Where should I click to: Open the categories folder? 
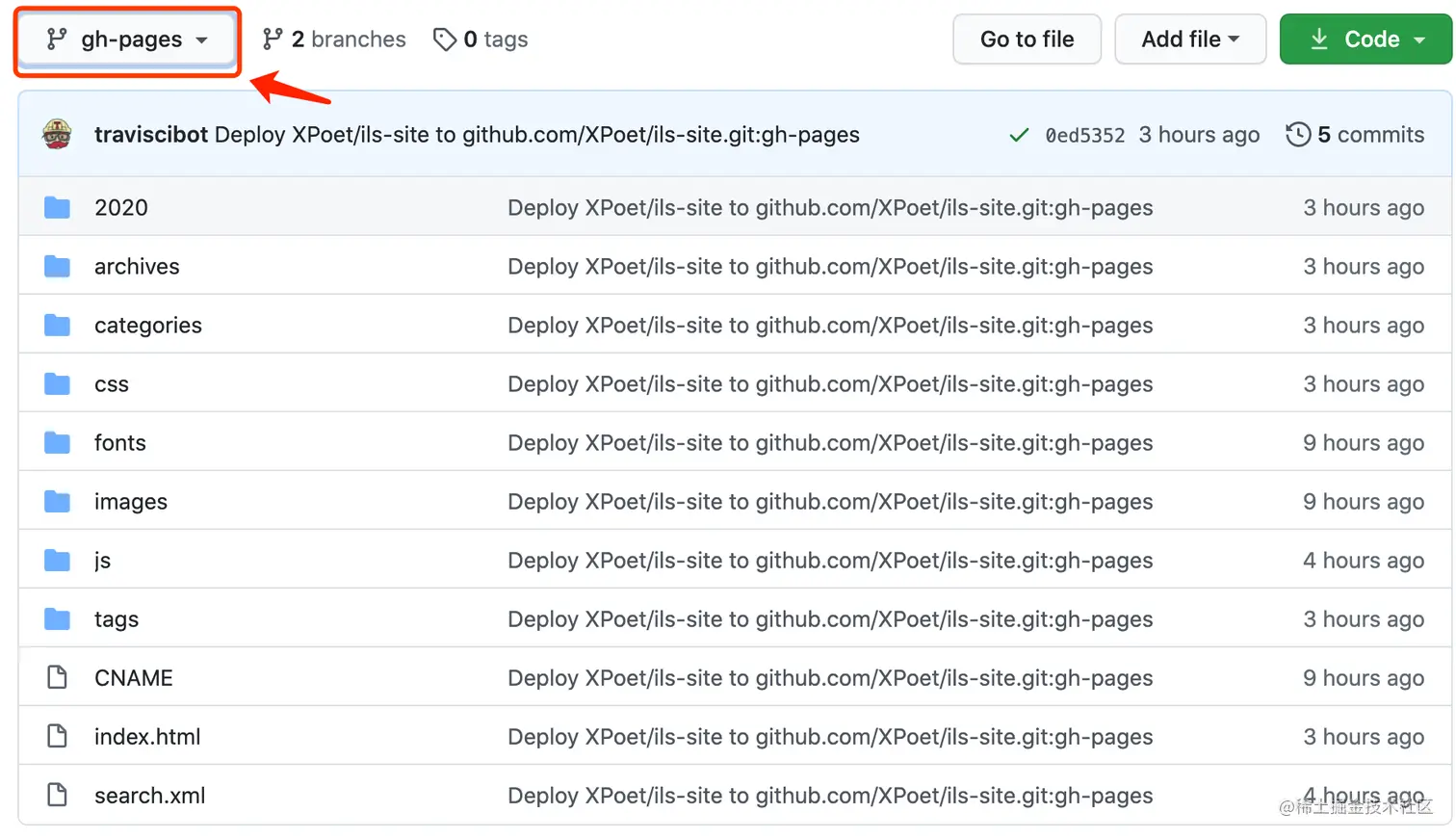click(x=148, y=326)
